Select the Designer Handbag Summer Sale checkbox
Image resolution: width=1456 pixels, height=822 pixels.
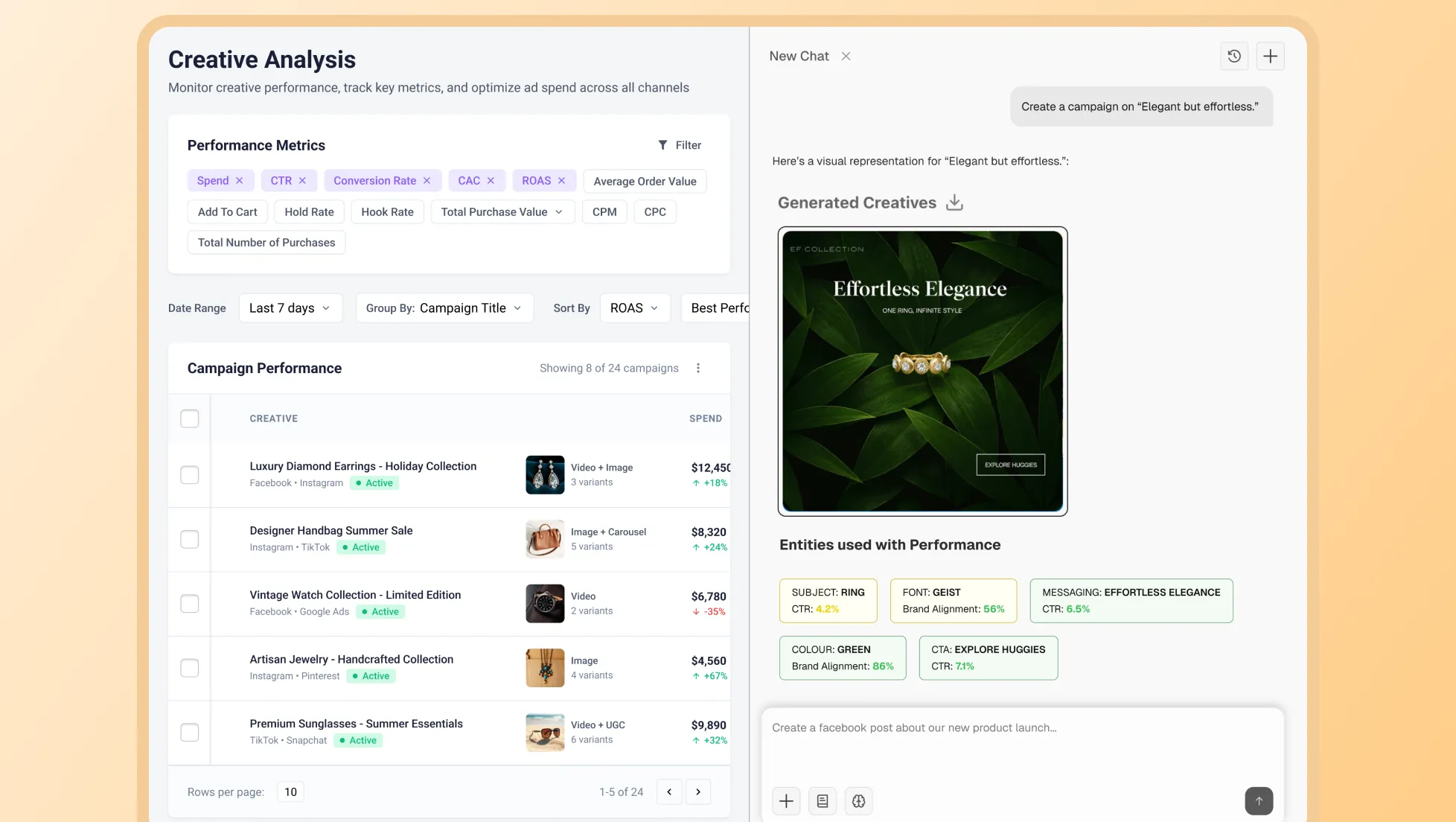click(190, 539)
